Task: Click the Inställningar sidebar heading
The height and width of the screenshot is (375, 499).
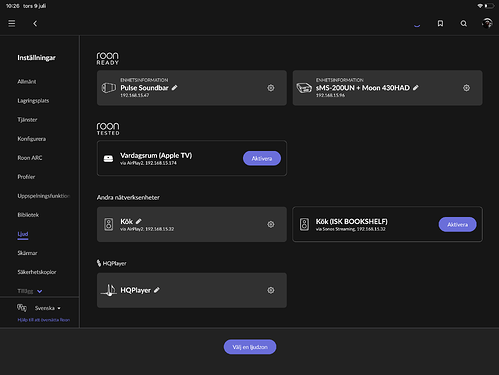Action: pyautogui.click(x=36, y=58)
